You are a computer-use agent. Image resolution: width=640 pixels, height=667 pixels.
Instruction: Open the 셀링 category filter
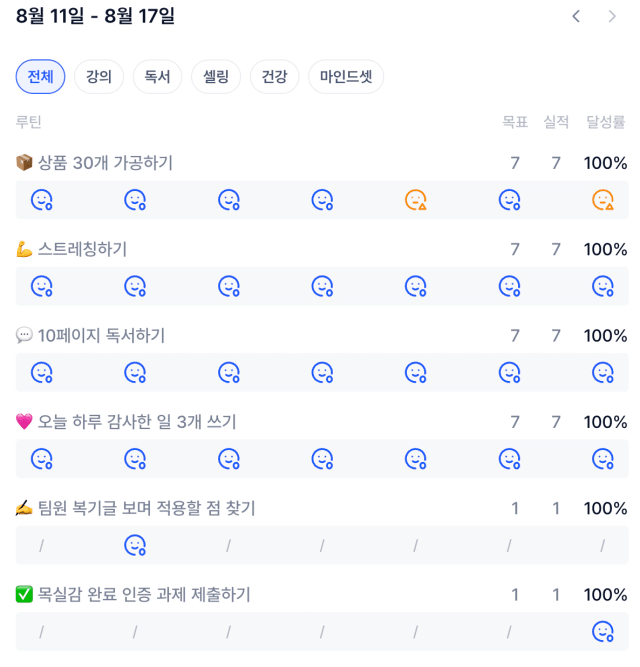coord(216,77)
